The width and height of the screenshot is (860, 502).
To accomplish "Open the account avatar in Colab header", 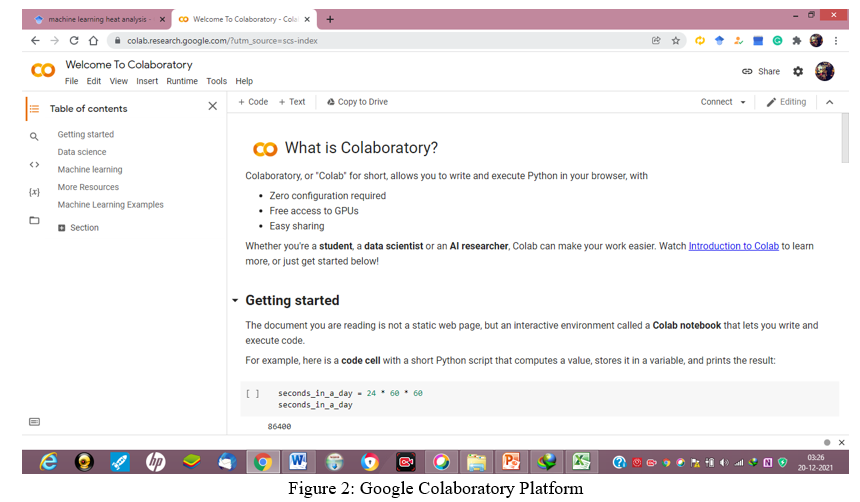I will [824, 71].
